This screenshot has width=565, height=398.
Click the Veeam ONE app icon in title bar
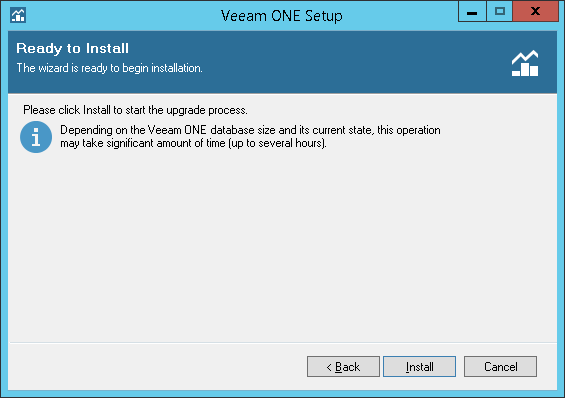coord(18,15)
